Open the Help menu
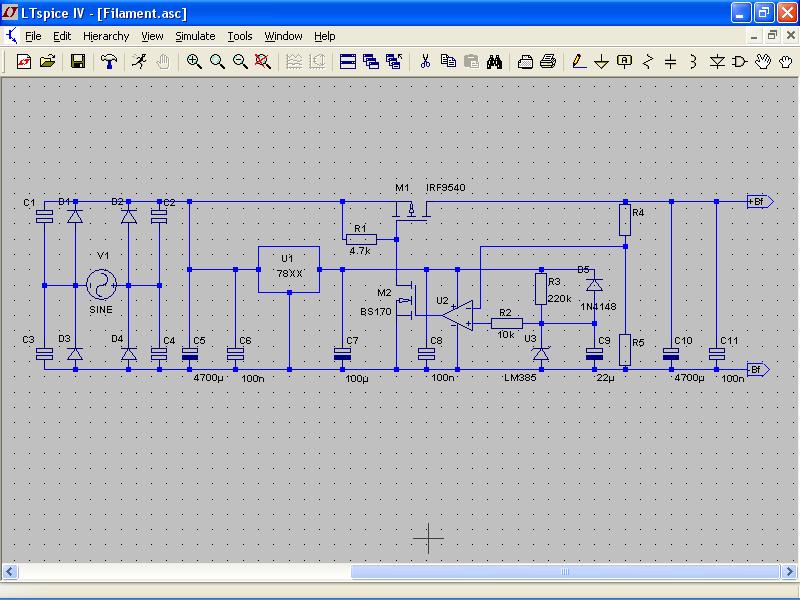The image size is (800, 600). pos(324,36)
